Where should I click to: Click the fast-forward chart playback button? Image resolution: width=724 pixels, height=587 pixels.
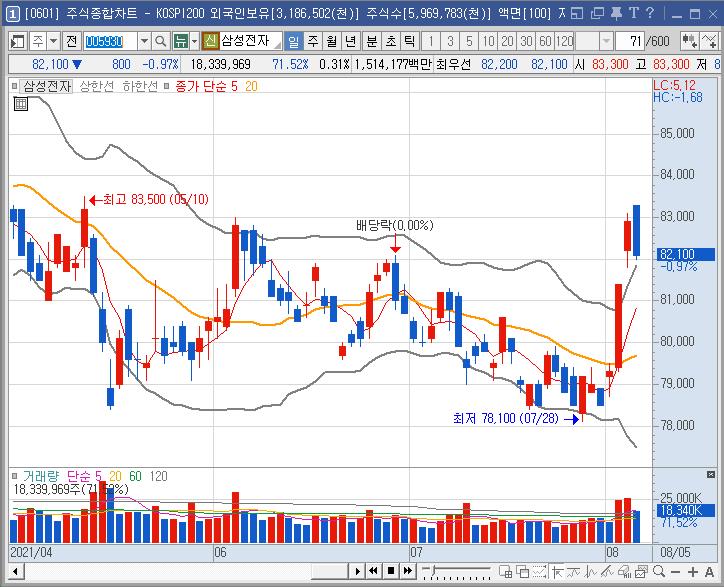pos(408,571)
